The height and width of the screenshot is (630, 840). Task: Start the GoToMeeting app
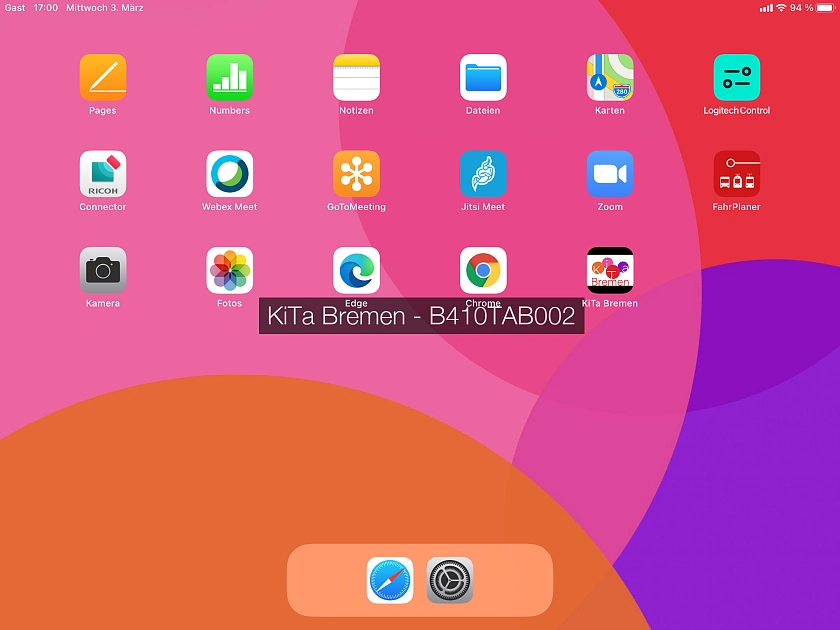[356, 174]
